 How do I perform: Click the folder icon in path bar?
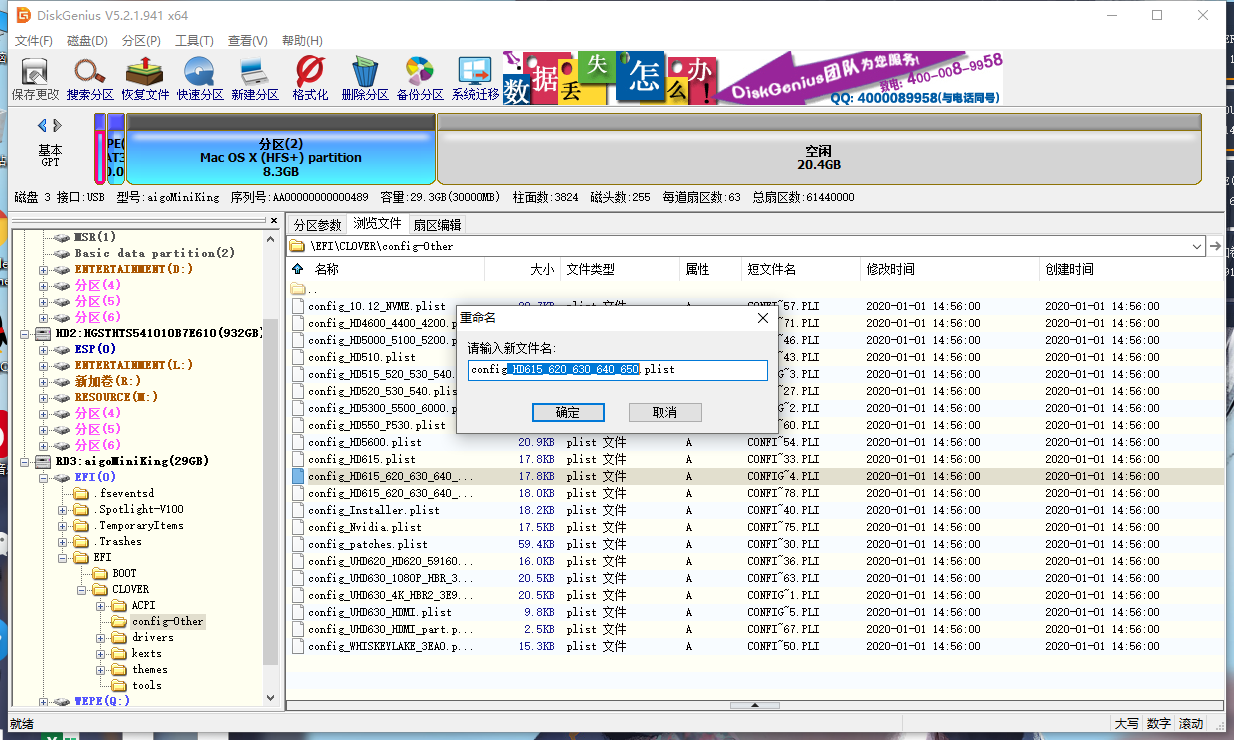[x=297, y=246]
